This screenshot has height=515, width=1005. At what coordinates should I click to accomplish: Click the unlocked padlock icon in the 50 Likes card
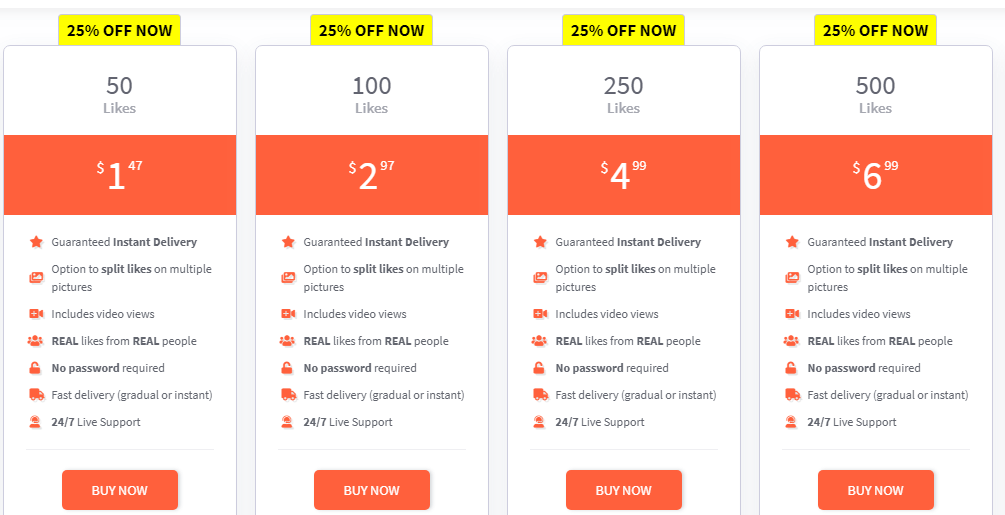(x=36, y=368)
